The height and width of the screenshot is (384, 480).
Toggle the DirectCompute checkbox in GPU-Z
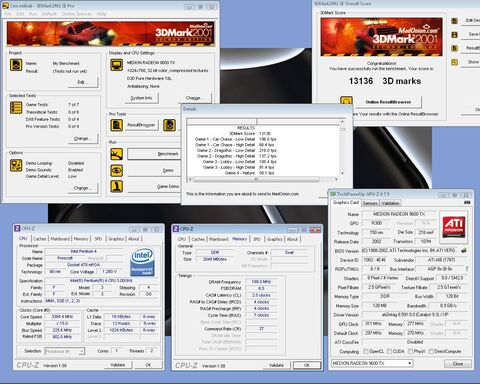tap(431, 351)
